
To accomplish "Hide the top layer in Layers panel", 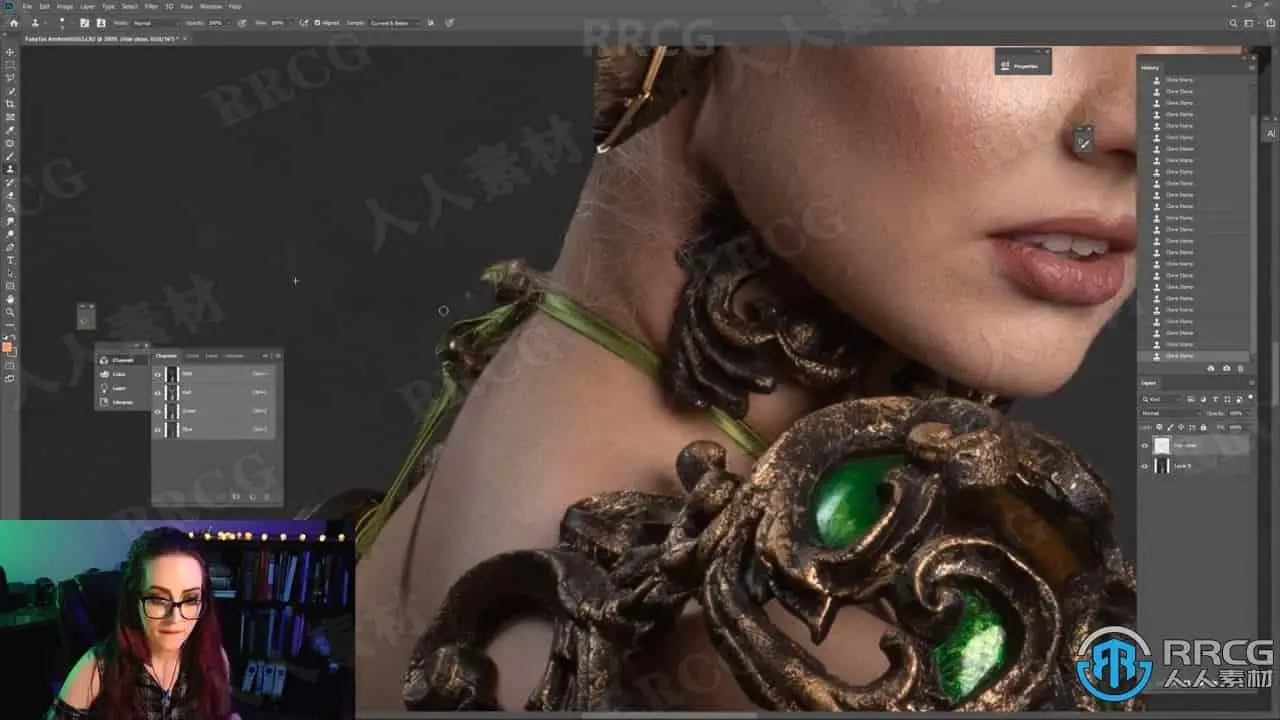I will (x=1146, y=446).
